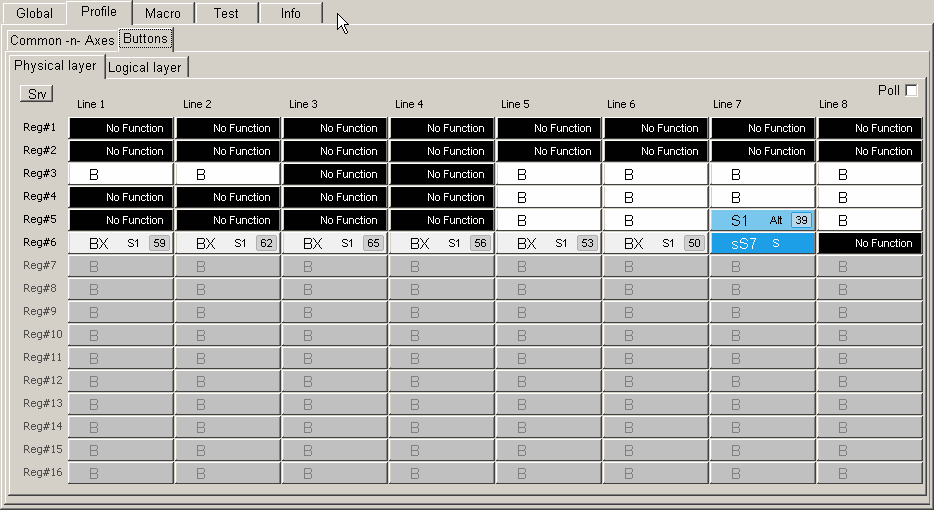Screen dimensions: 934x510
Task: Click Reg#6 Line 8 No Function cell
Action: click(x=870, y=243)
